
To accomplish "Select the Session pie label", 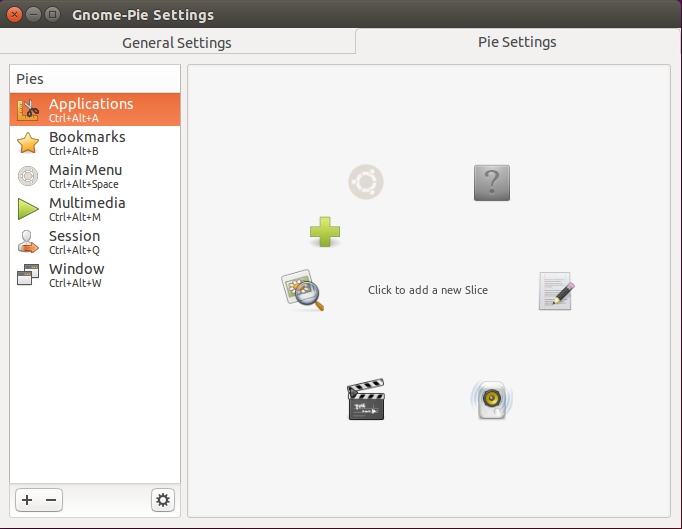I will click(74, 236).
